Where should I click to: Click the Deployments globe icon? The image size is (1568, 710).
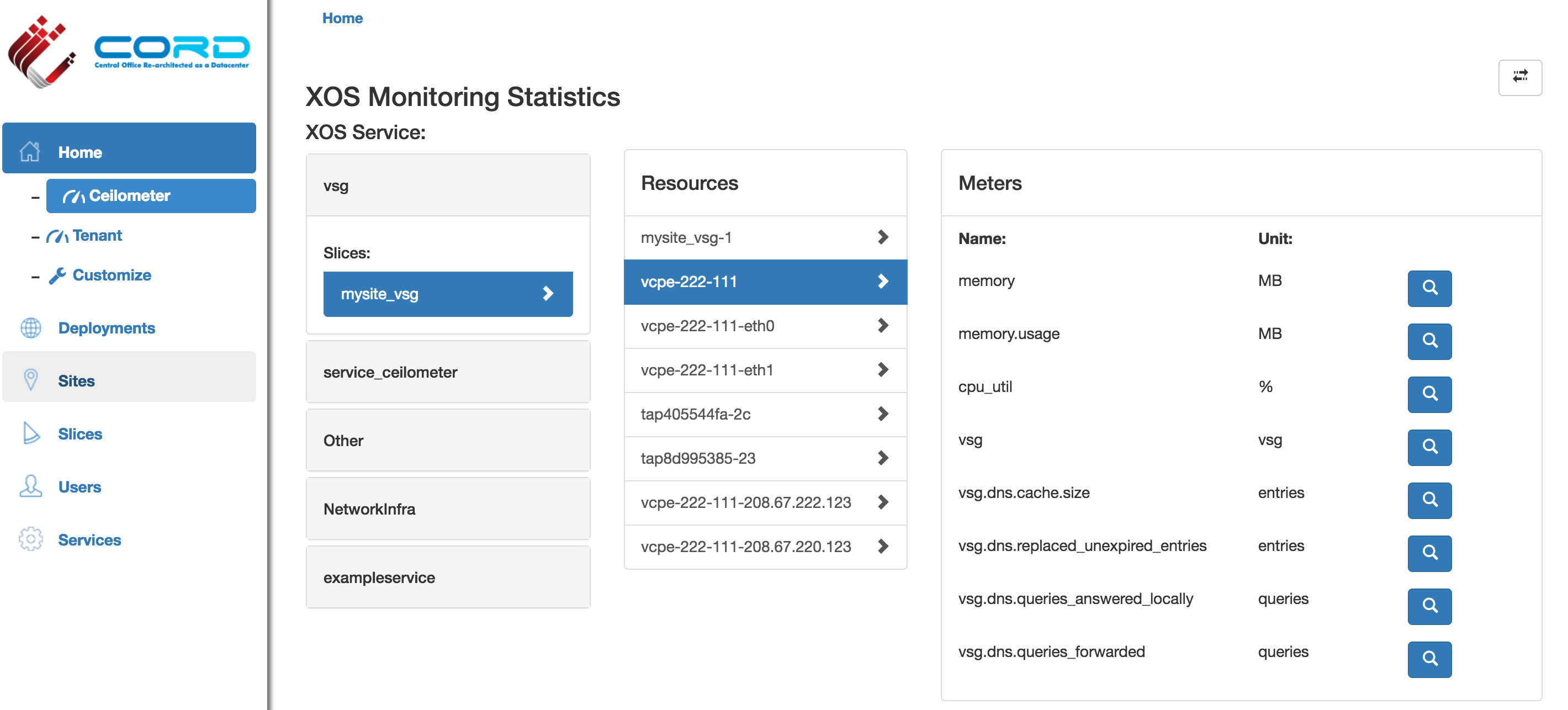click(30, 327)
